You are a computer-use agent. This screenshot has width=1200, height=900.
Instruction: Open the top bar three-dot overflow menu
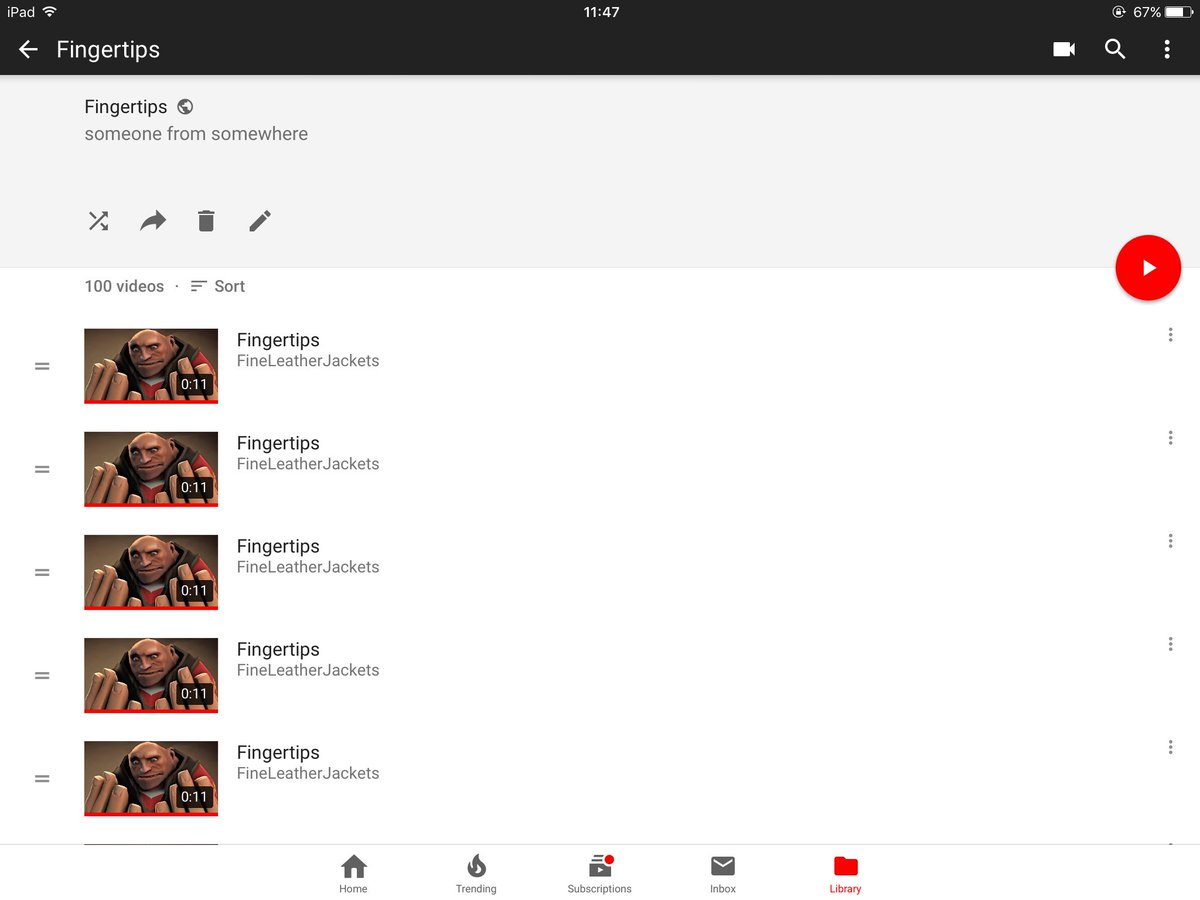pos(1167,50)
